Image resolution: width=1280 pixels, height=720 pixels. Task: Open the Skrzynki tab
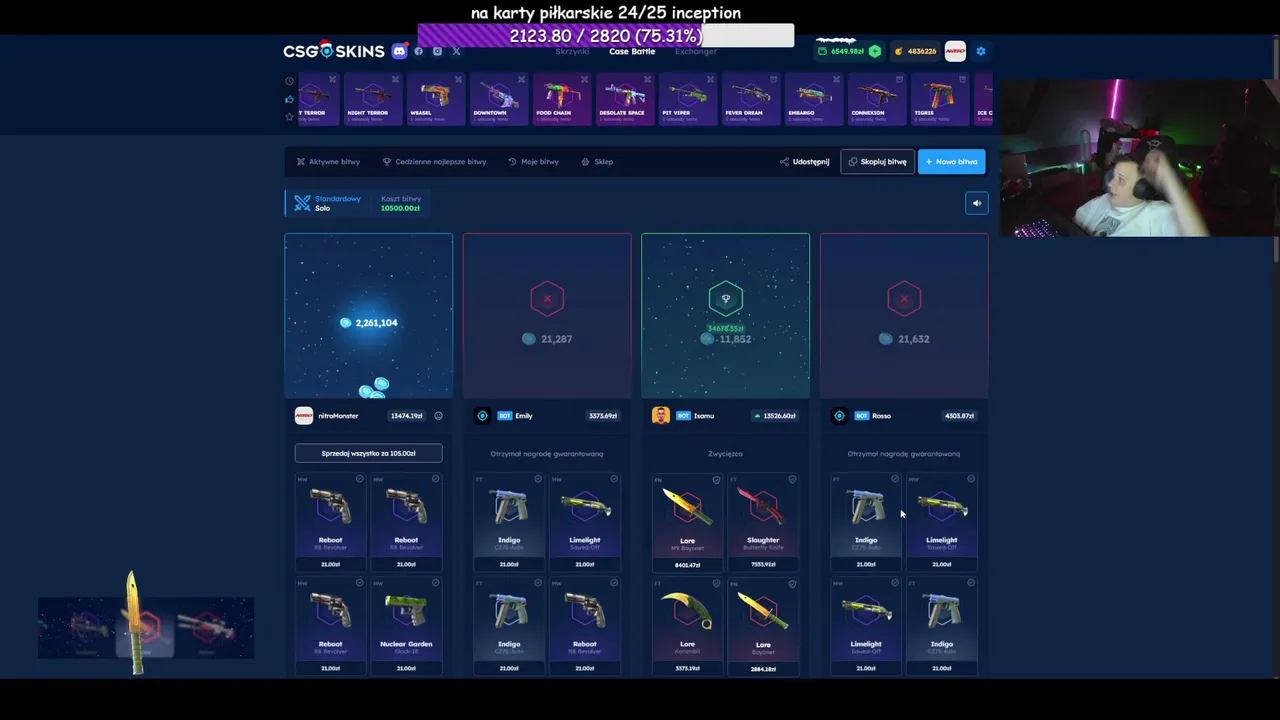point(572,51)
